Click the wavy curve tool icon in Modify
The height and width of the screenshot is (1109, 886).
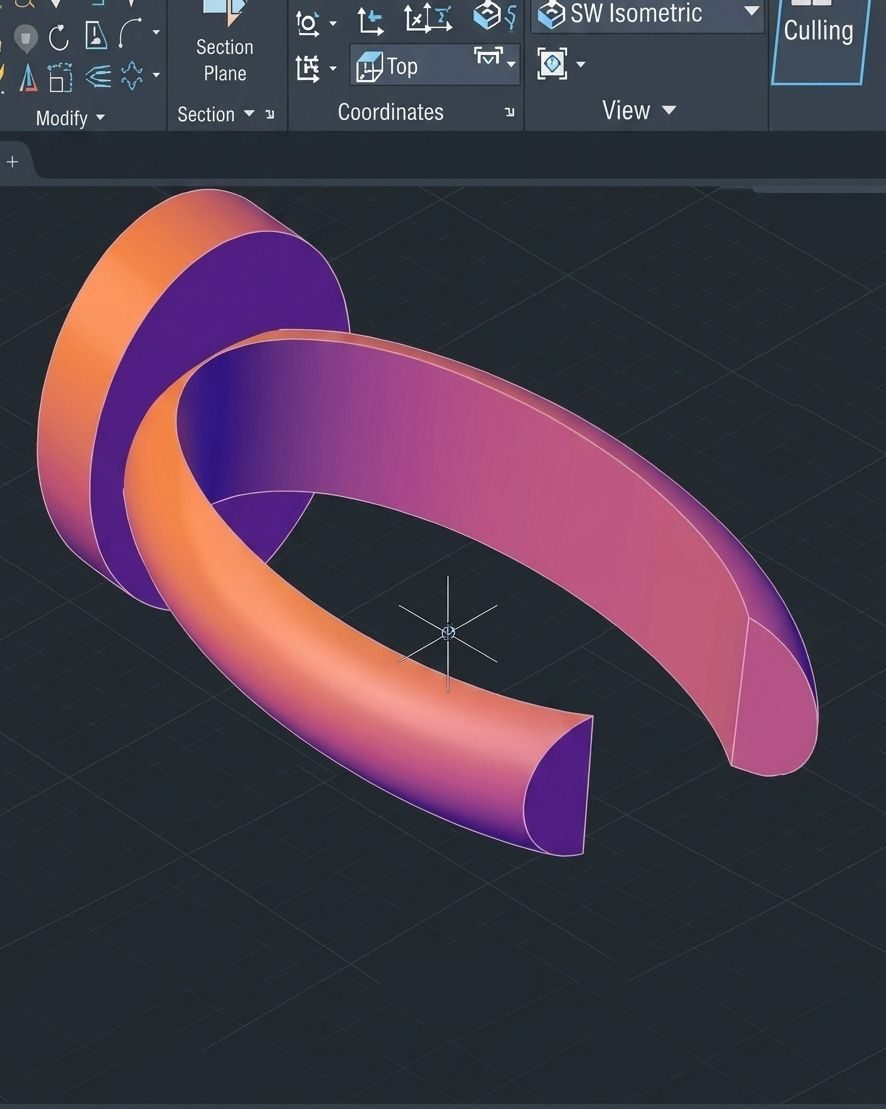pos(132,76)
